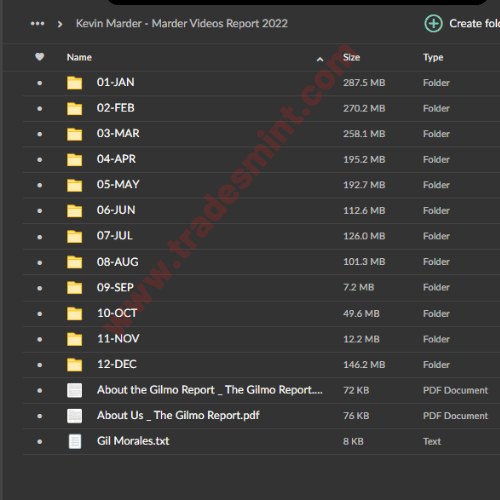Open About Us _ The Gilmo Report.pdf
This screenshot has width=500, height=500.
pyautogui.click(x=178, y=415)
